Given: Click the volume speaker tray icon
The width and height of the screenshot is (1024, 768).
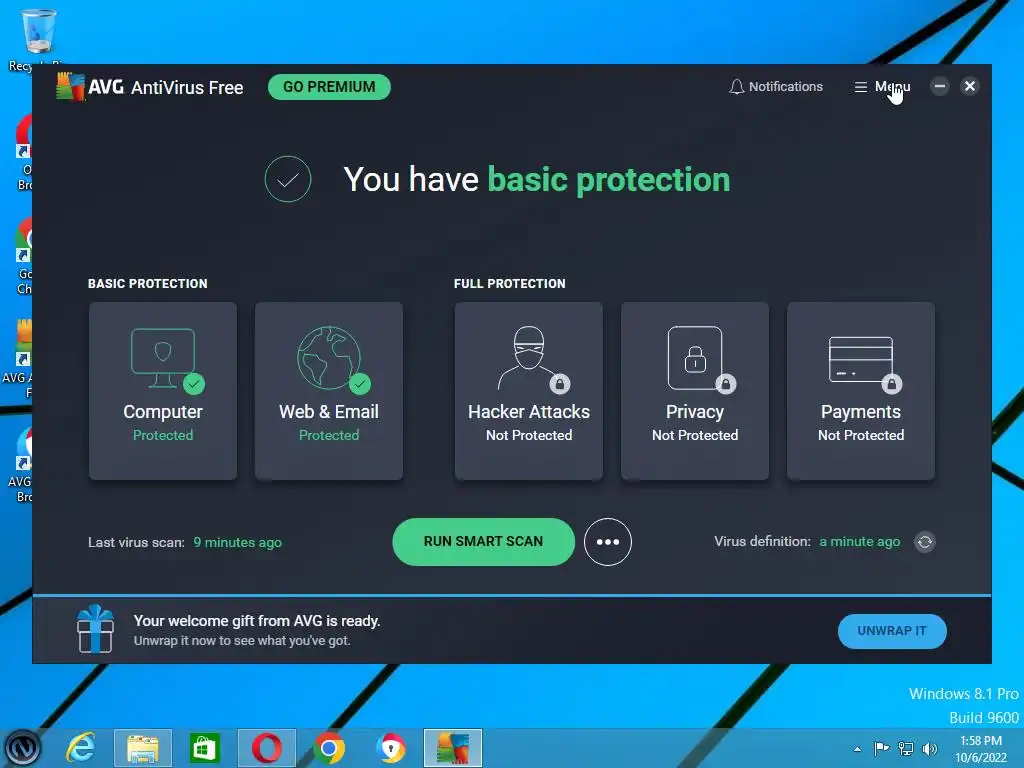Looking at the screenshot, I should click(929, 748).
